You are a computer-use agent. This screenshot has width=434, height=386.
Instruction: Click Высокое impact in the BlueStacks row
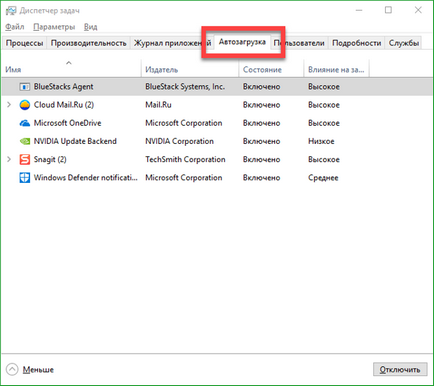click(324, 87)
